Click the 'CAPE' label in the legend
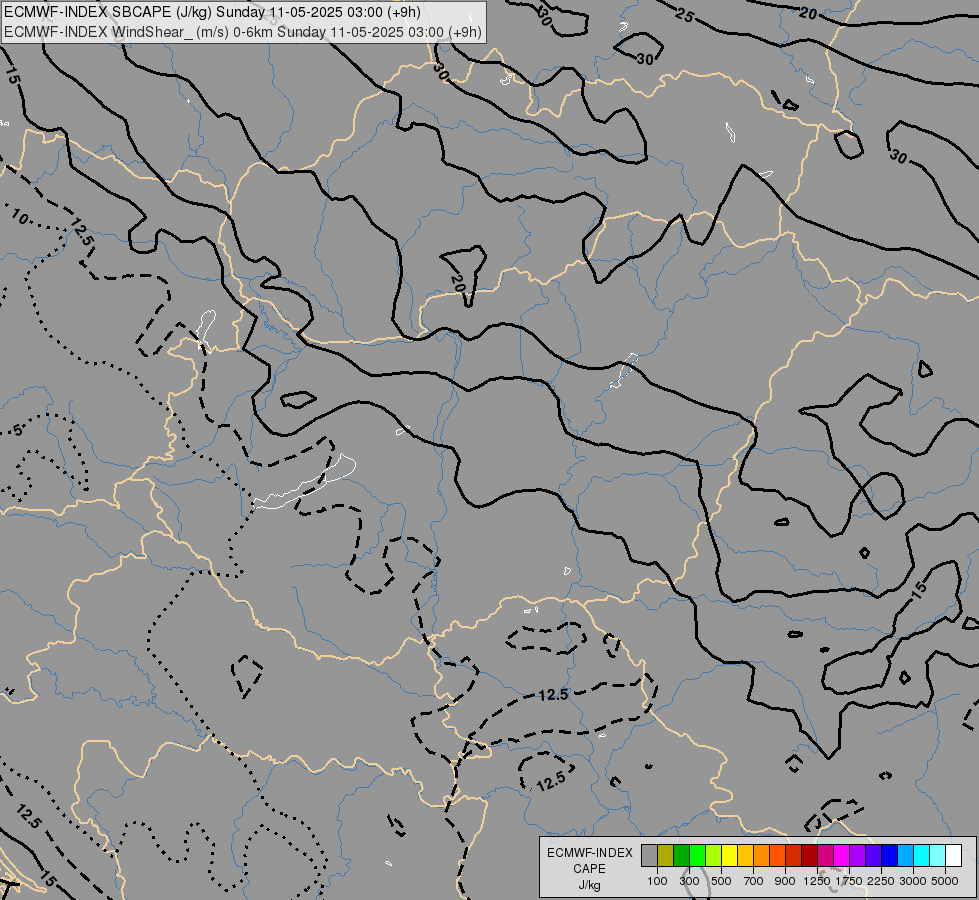Screen dimensions: 979x900 (589, 869)
